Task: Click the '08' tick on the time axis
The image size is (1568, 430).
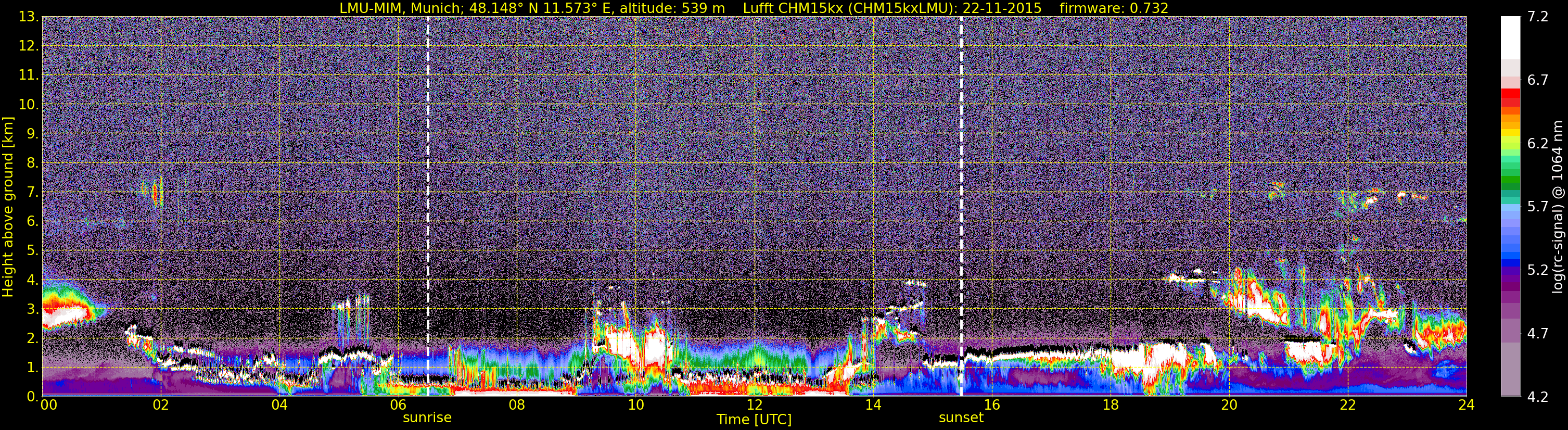Action: pyautogui.click(x=517, y=406)
